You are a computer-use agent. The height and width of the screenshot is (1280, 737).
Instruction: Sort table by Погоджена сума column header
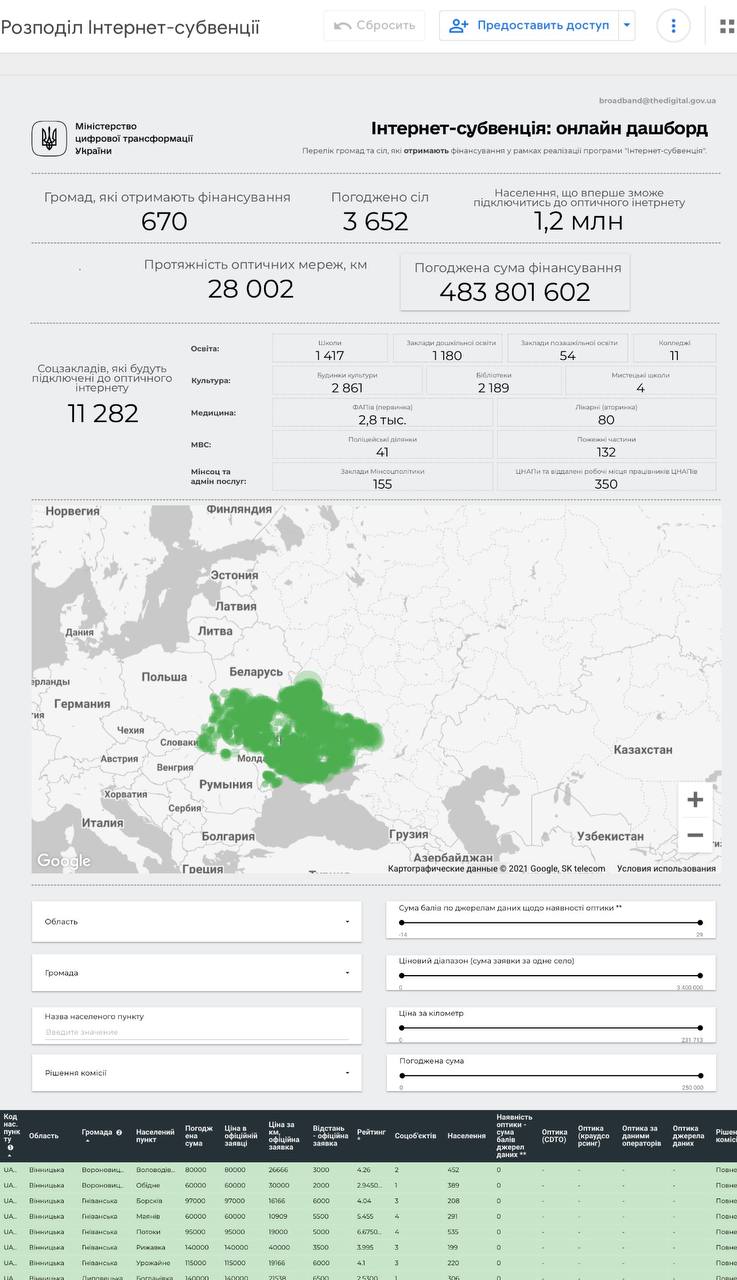(x=199, y=1135)
